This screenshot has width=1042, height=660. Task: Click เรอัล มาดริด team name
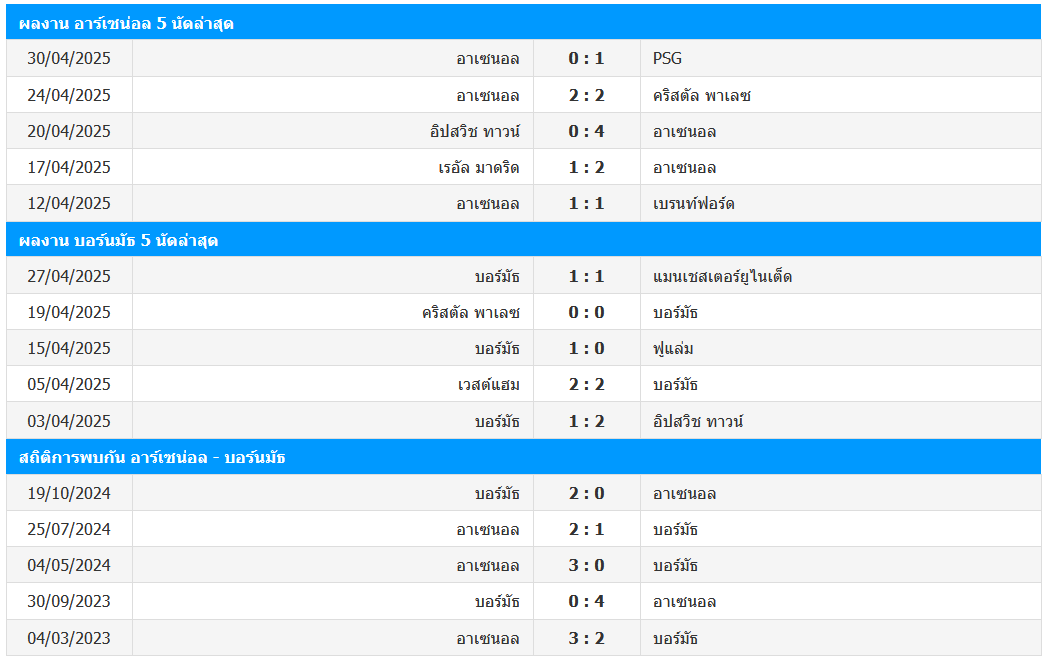click(x=478, y=167)
